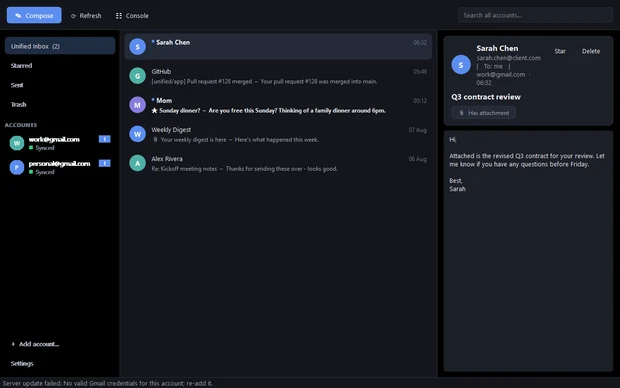Click the Q3 contract review subject
This screenshot has width=620, height=388.
click(486, 97)
